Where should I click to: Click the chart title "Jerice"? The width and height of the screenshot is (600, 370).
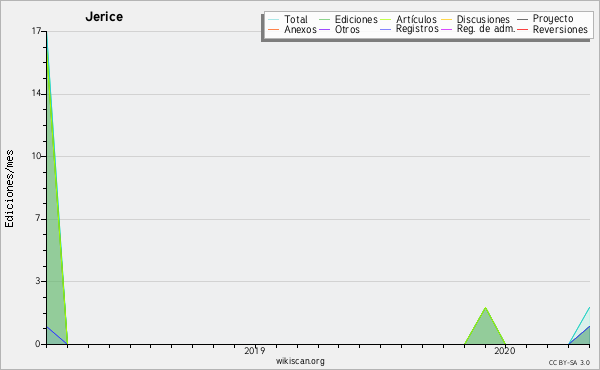pyautogui.click(x=104, y=17)
